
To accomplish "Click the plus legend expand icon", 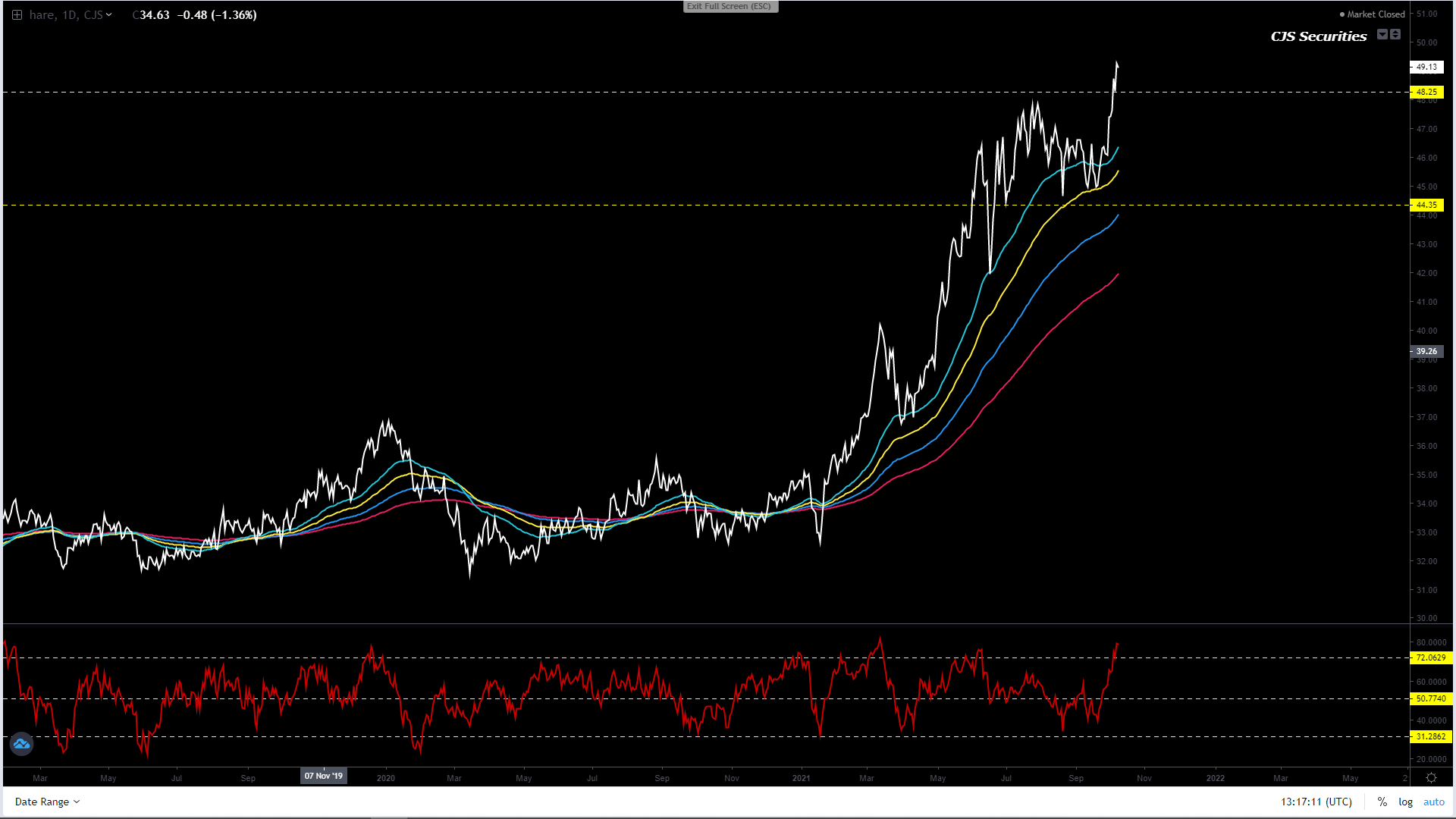I will pos(17,15).
